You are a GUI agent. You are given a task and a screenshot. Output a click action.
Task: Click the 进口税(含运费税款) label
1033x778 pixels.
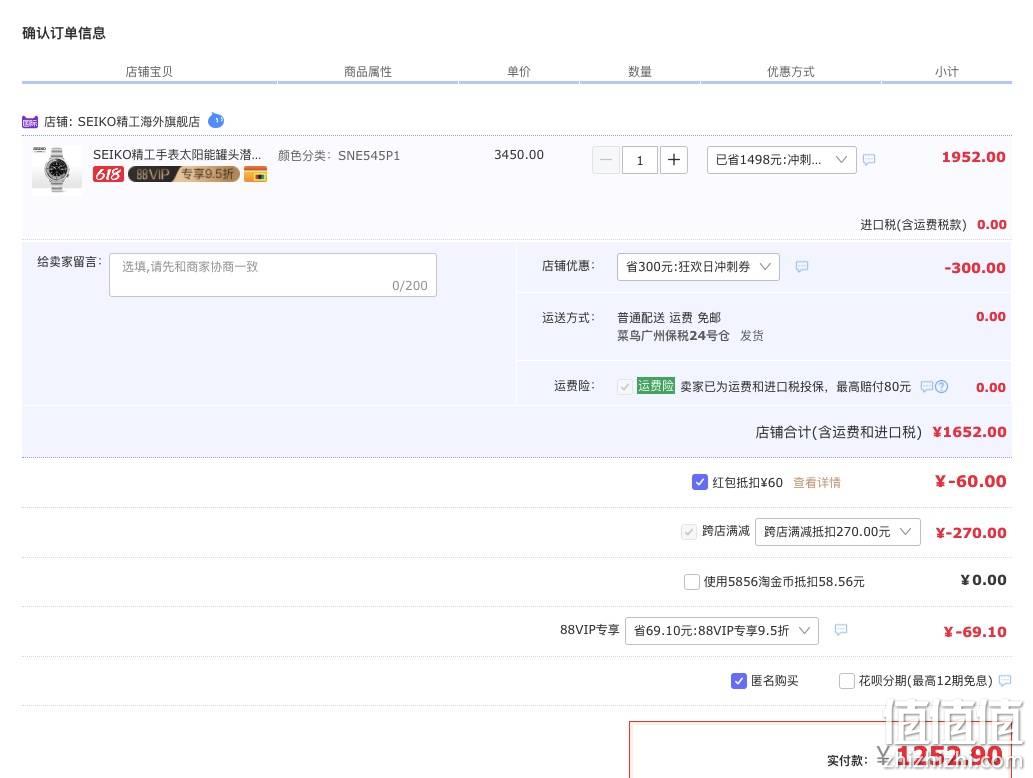tap(913, 225)
